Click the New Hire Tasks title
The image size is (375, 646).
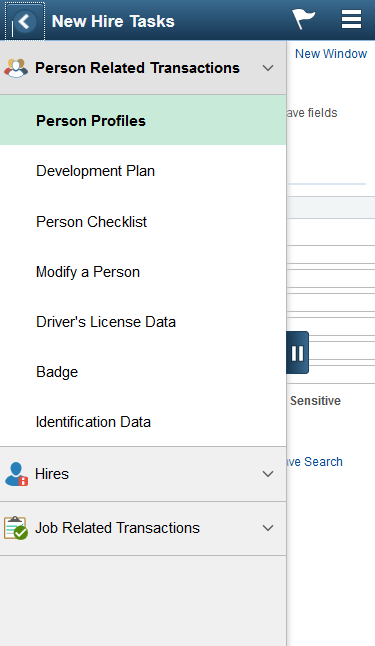point(113,21)
